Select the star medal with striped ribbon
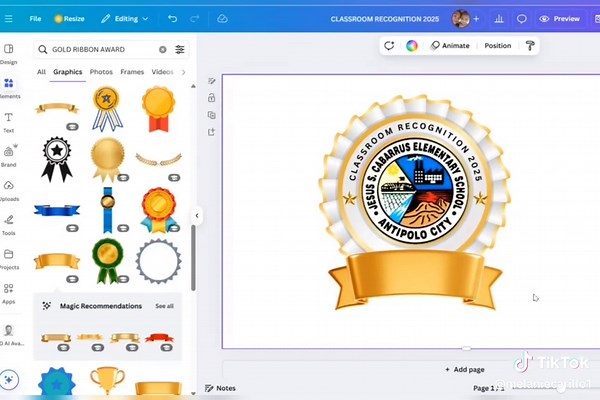Image resolution: width=600 pixels, height=400 pixels. (x=107, y=109)
